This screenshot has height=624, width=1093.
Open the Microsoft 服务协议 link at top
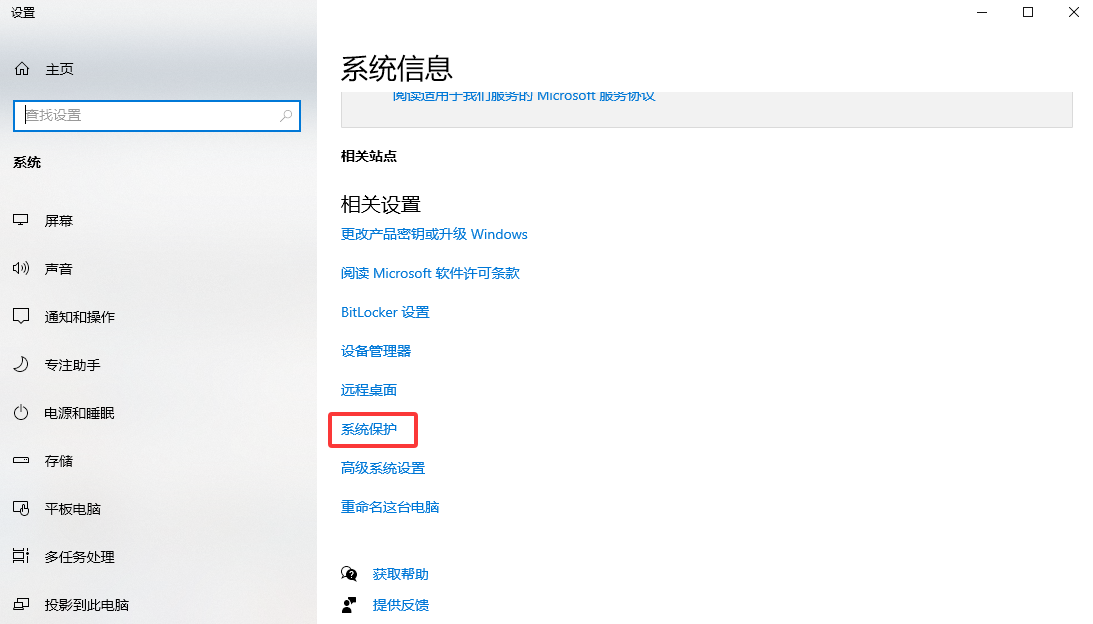pyautogui.click(x=523, y=96)
